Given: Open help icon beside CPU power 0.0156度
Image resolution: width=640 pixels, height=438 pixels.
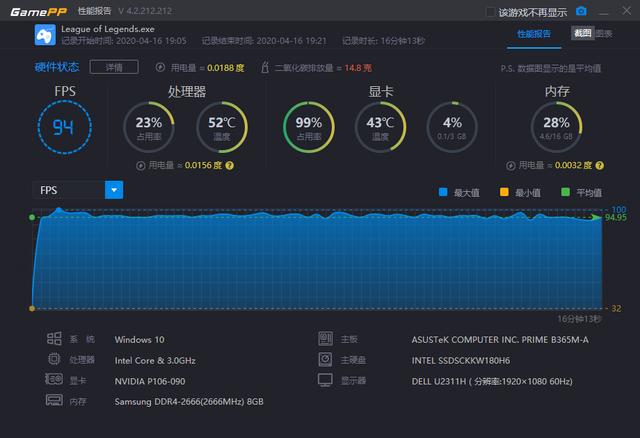Looking at the screenshot, I should (x=230, y=165).
